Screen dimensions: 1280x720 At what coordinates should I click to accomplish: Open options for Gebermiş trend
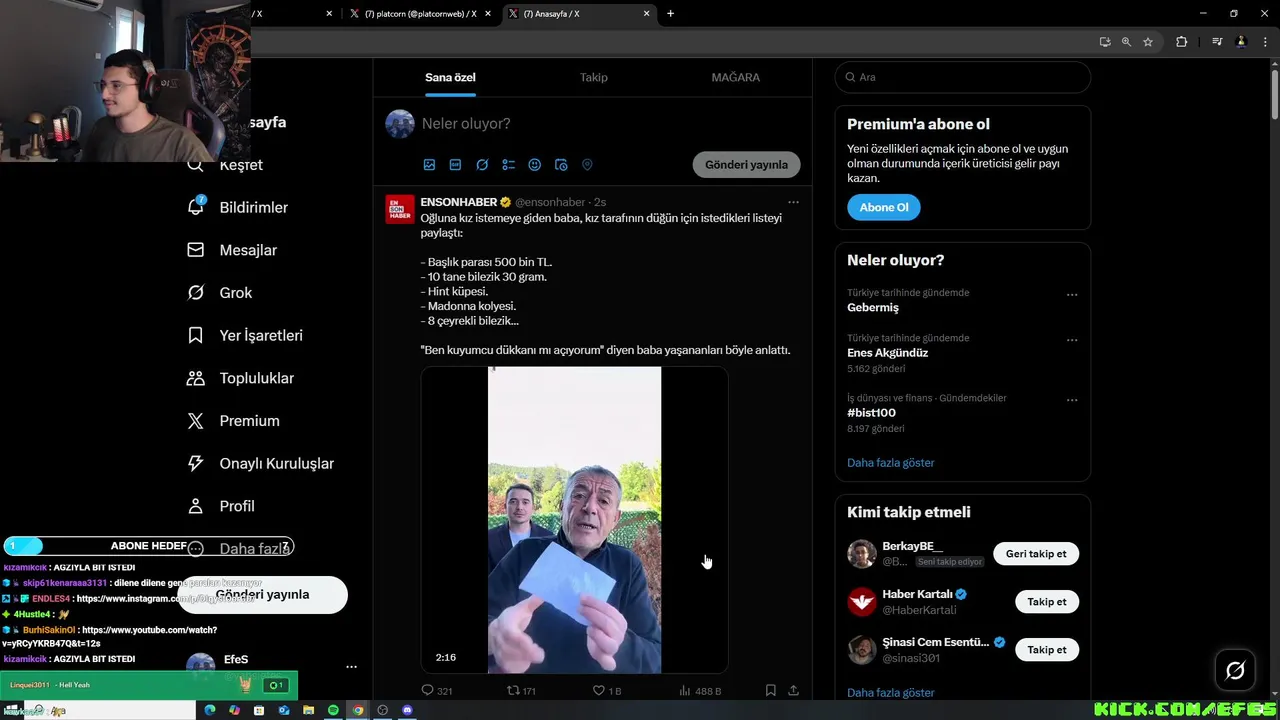tap(1072, 295)
